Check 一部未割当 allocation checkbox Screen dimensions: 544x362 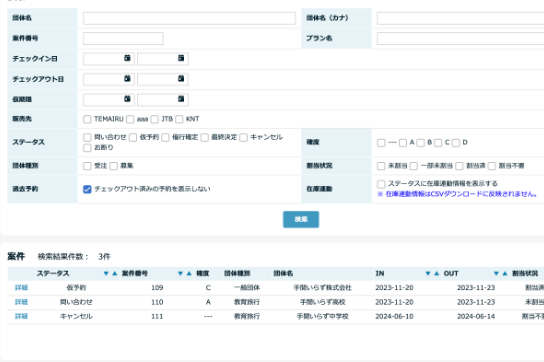(x=414, y=166)
